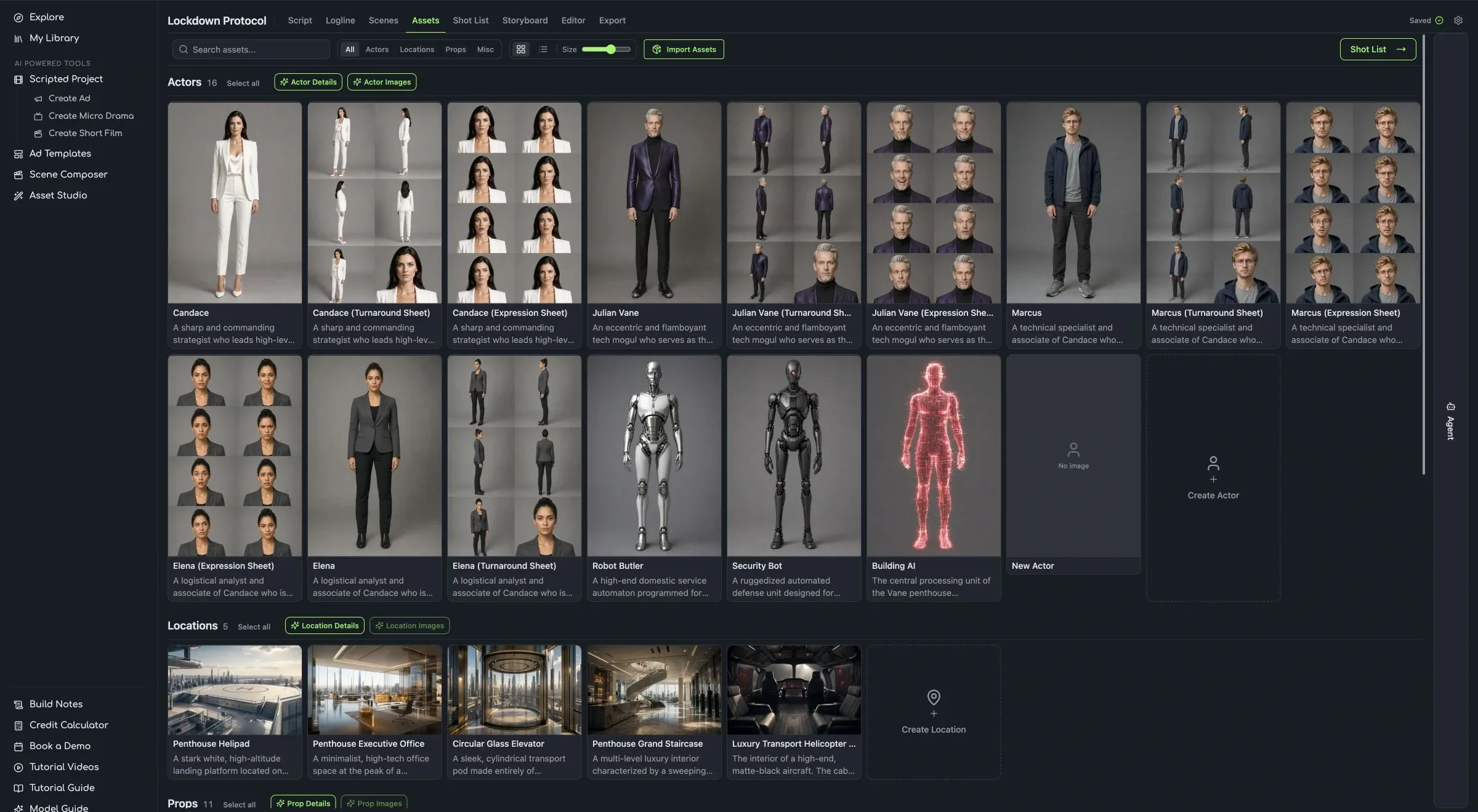Switch to grid view icon
Viewport: 1478px width, 812px height.
(521, 49)
